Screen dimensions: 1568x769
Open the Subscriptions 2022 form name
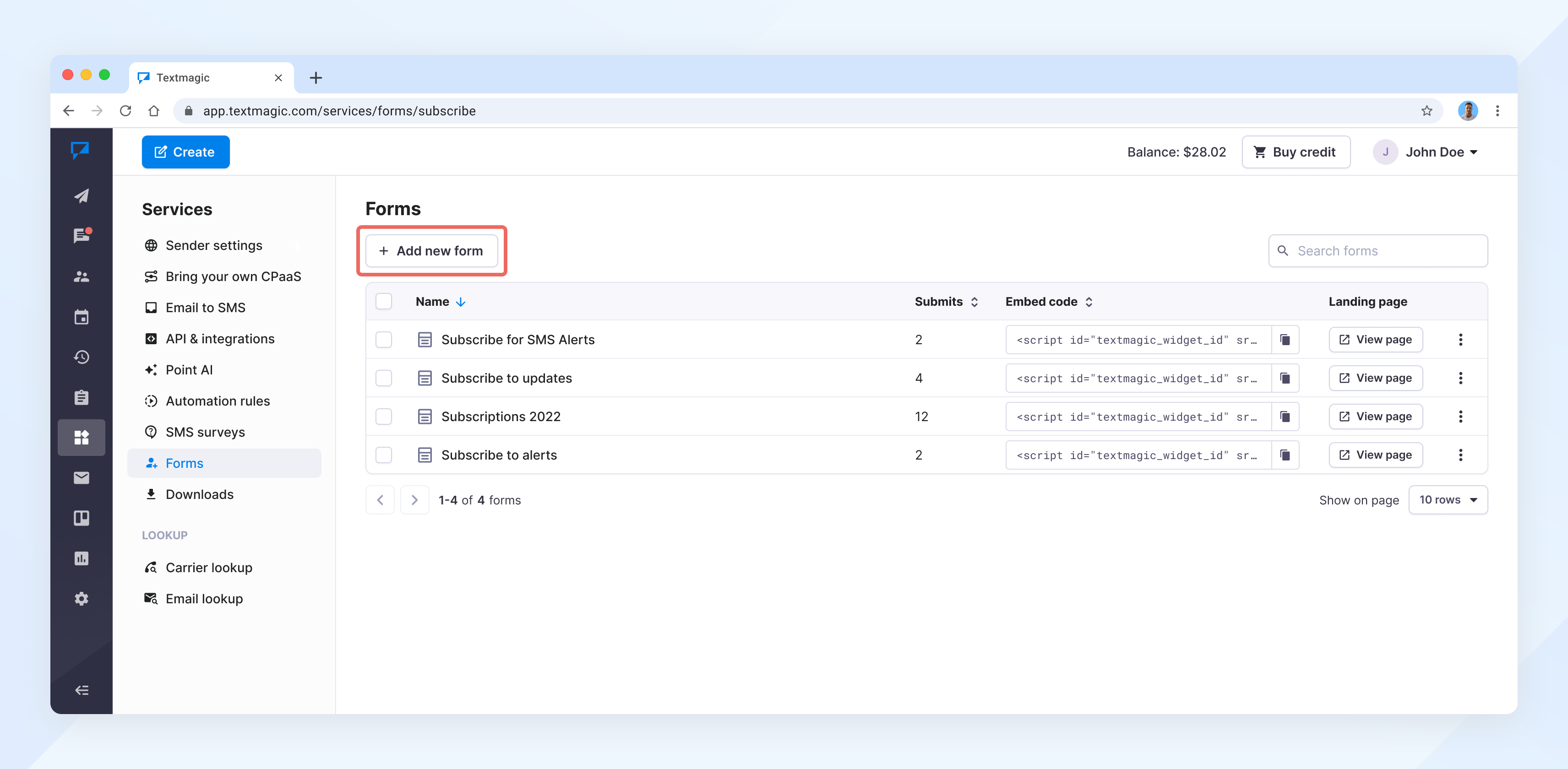point(501,417)
